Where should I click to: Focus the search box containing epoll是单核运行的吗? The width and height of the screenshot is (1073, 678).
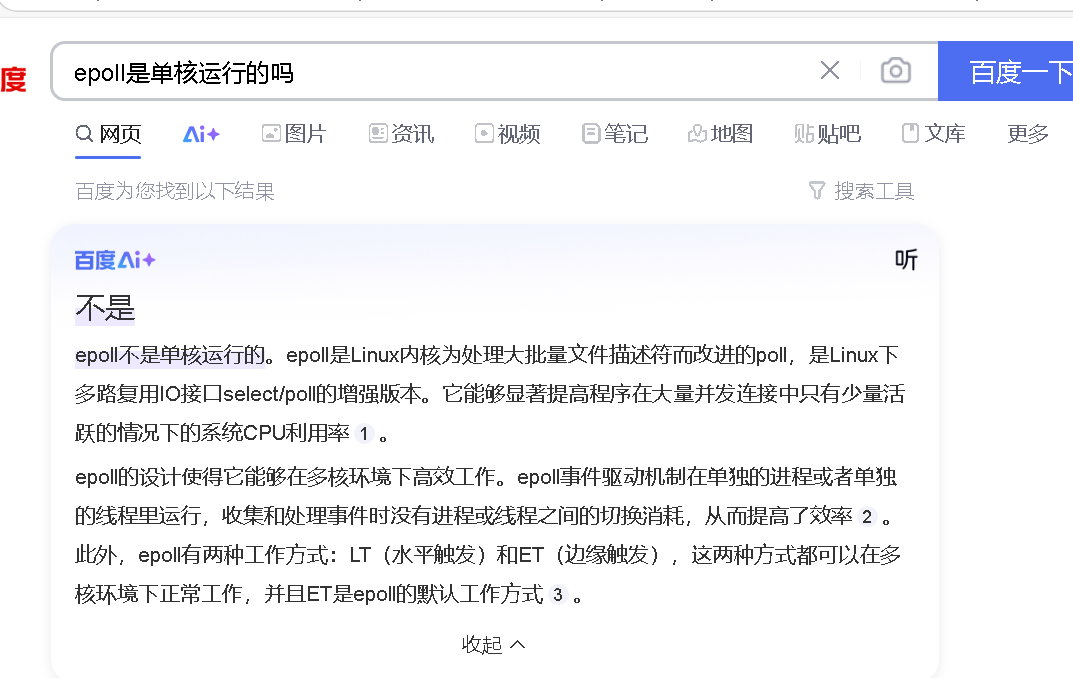point(438,71)
